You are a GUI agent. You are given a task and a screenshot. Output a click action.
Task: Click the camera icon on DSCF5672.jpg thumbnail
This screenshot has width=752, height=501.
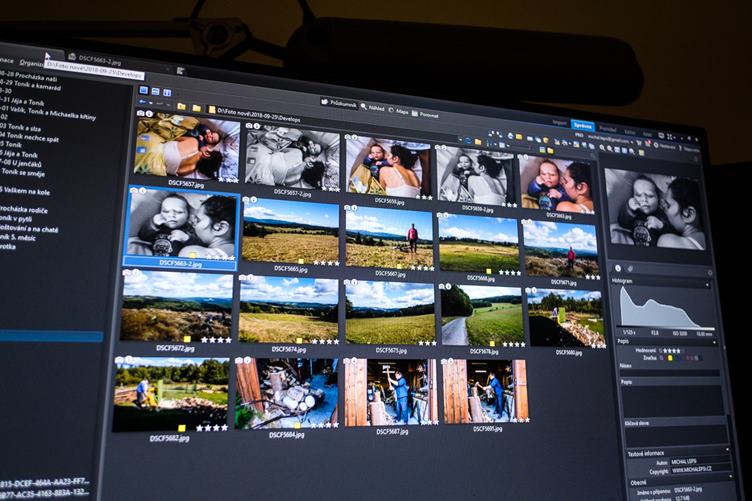tap(127, 273)
